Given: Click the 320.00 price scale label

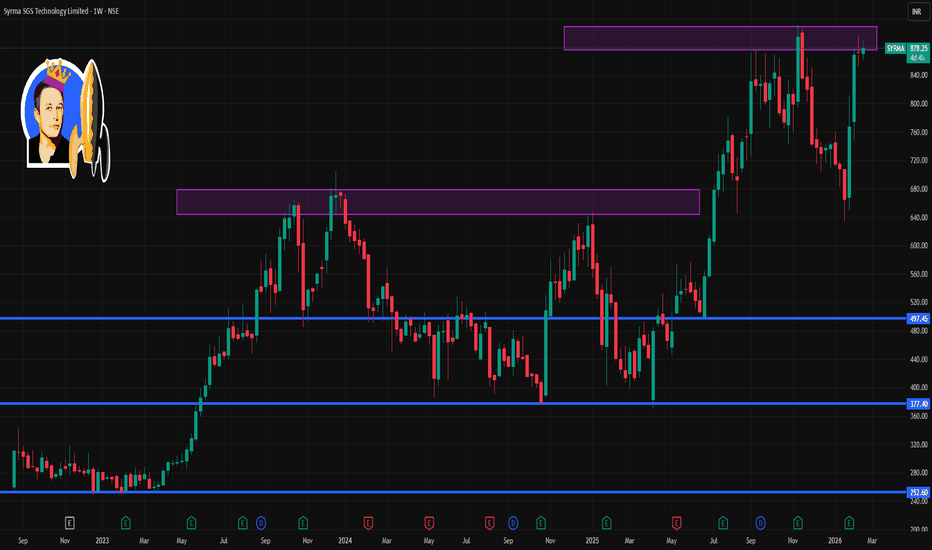Looking at the screenshot, I should point(918,444).
